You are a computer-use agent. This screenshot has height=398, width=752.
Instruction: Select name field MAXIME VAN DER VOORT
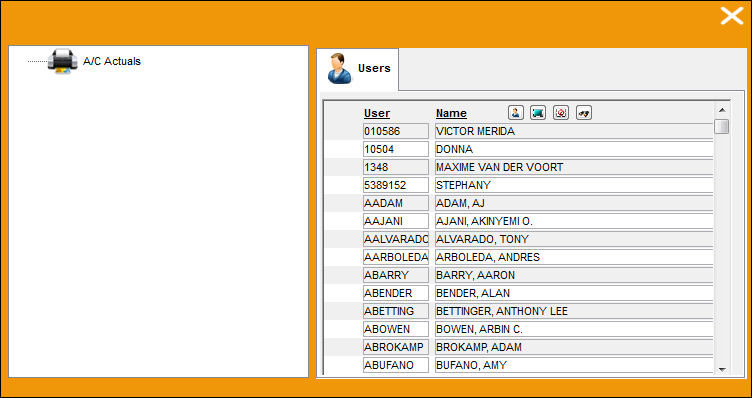click(x=574, y=167)
